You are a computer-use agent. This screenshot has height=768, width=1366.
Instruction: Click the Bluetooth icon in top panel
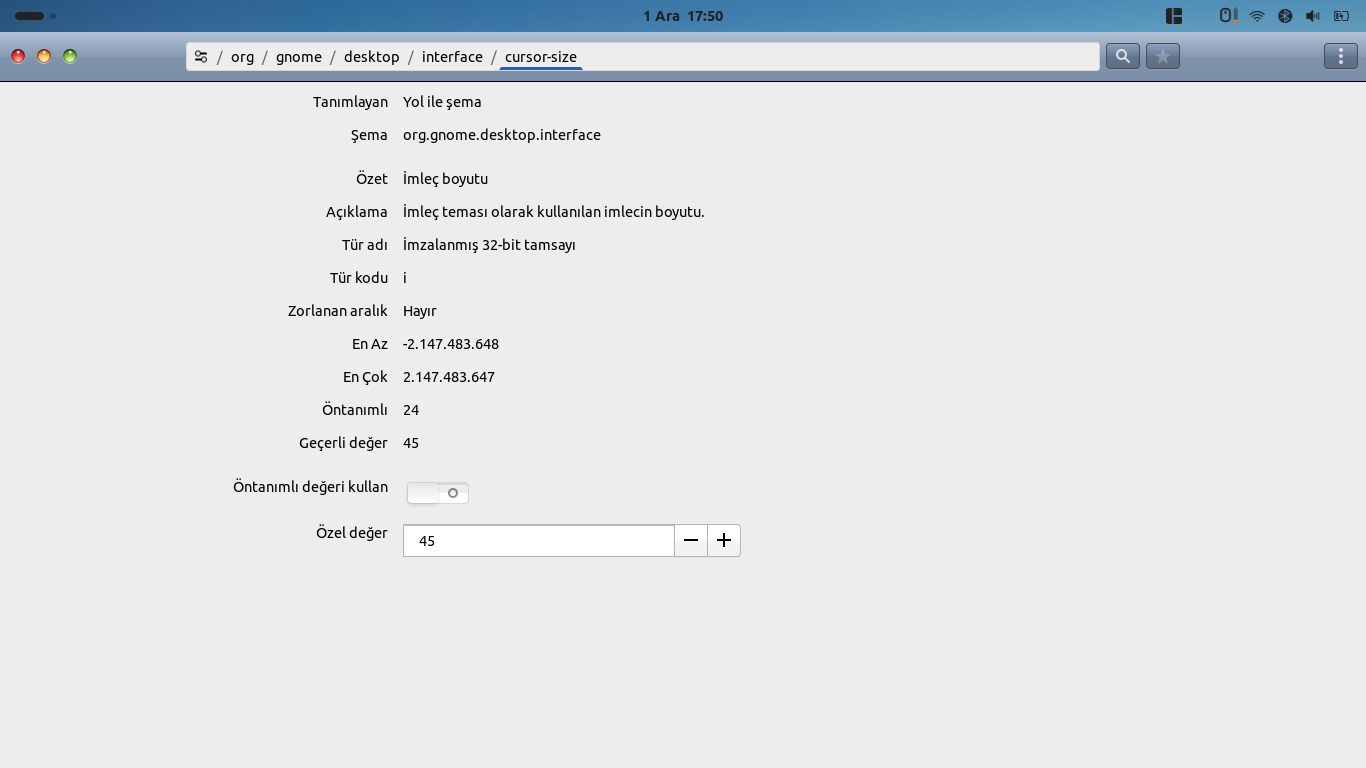click(x=1285, y=16)
